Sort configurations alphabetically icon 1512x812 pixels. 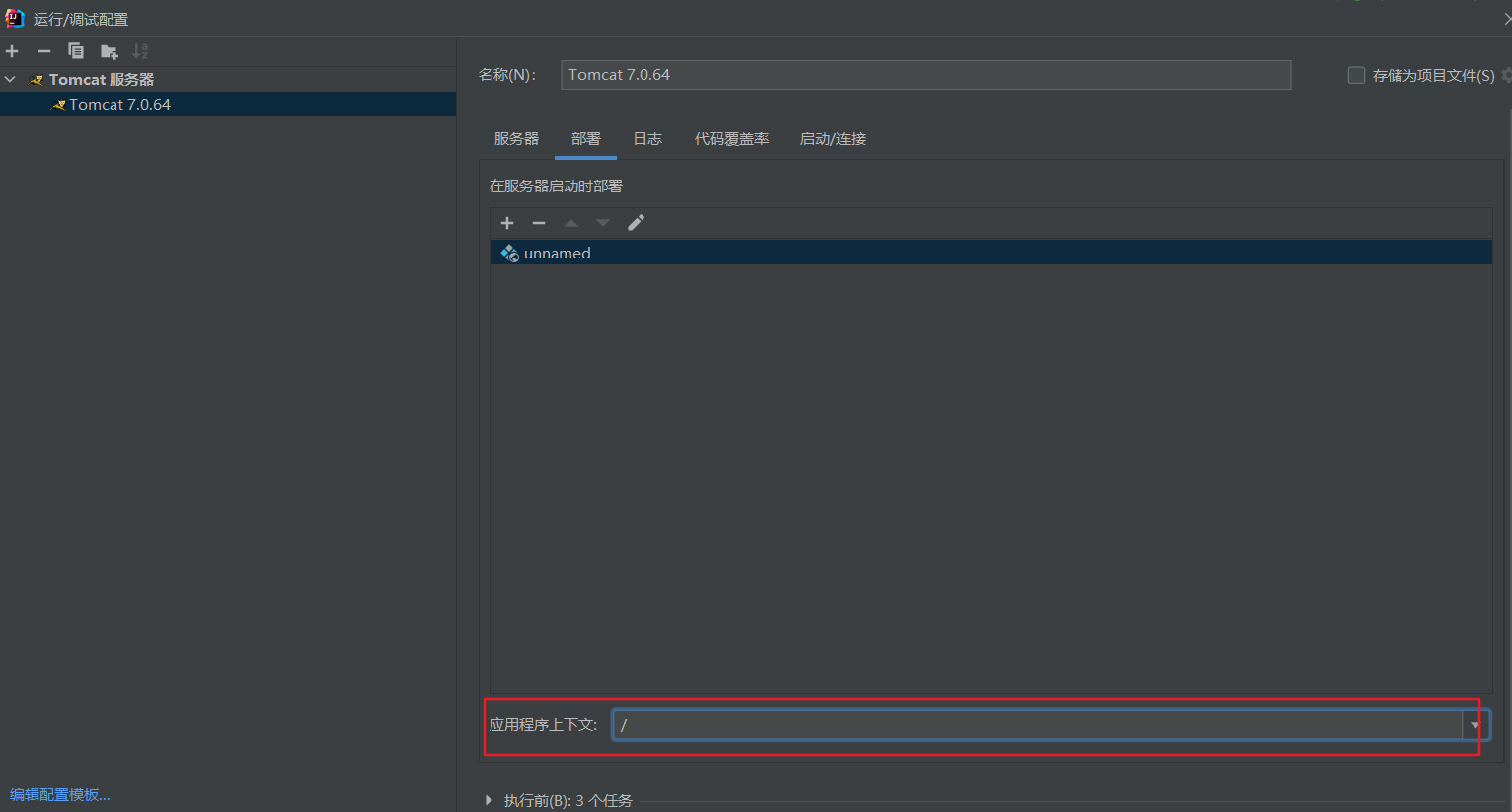point(140,51)
